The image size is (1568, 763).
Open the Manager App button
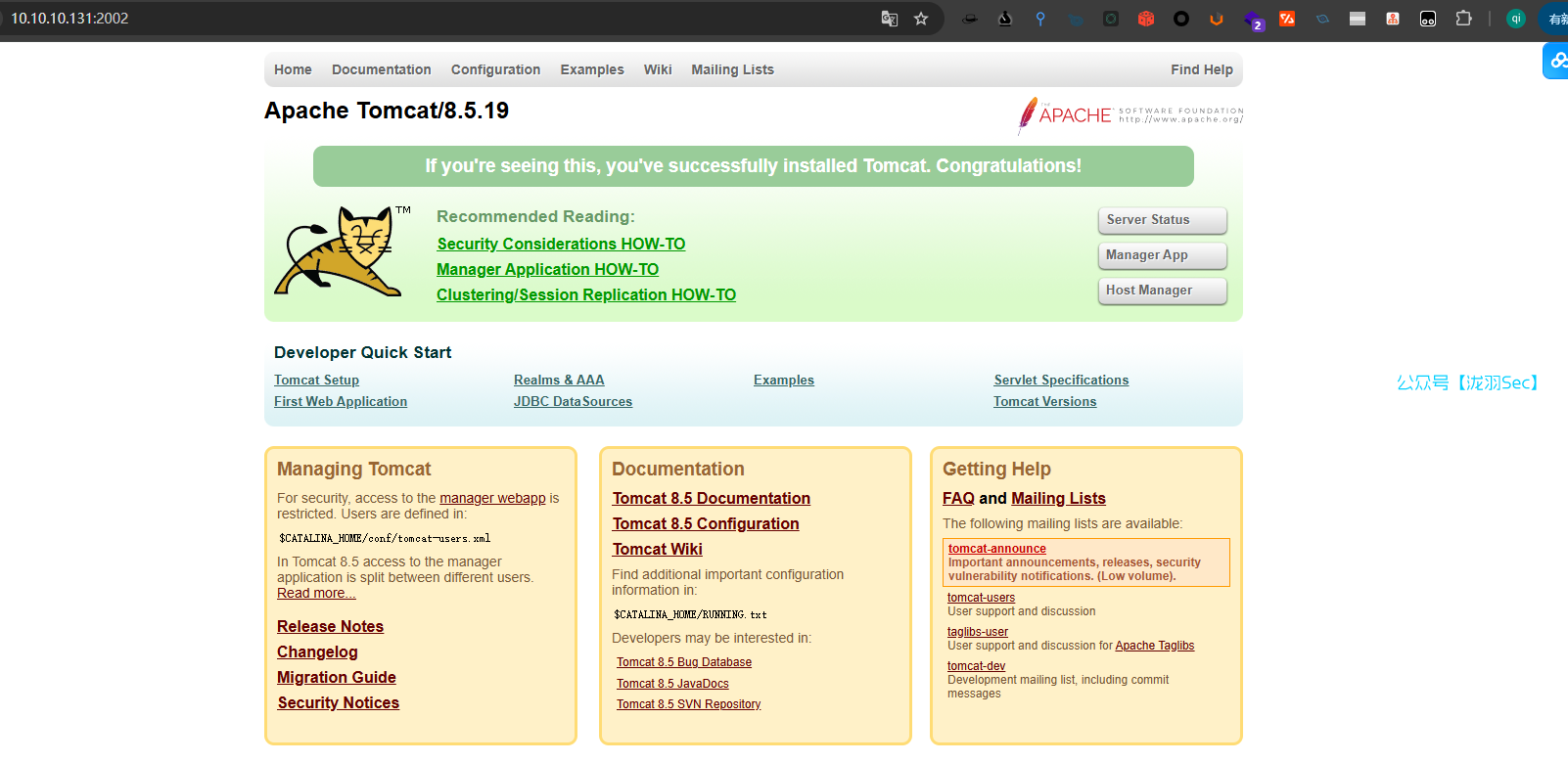1162,255
